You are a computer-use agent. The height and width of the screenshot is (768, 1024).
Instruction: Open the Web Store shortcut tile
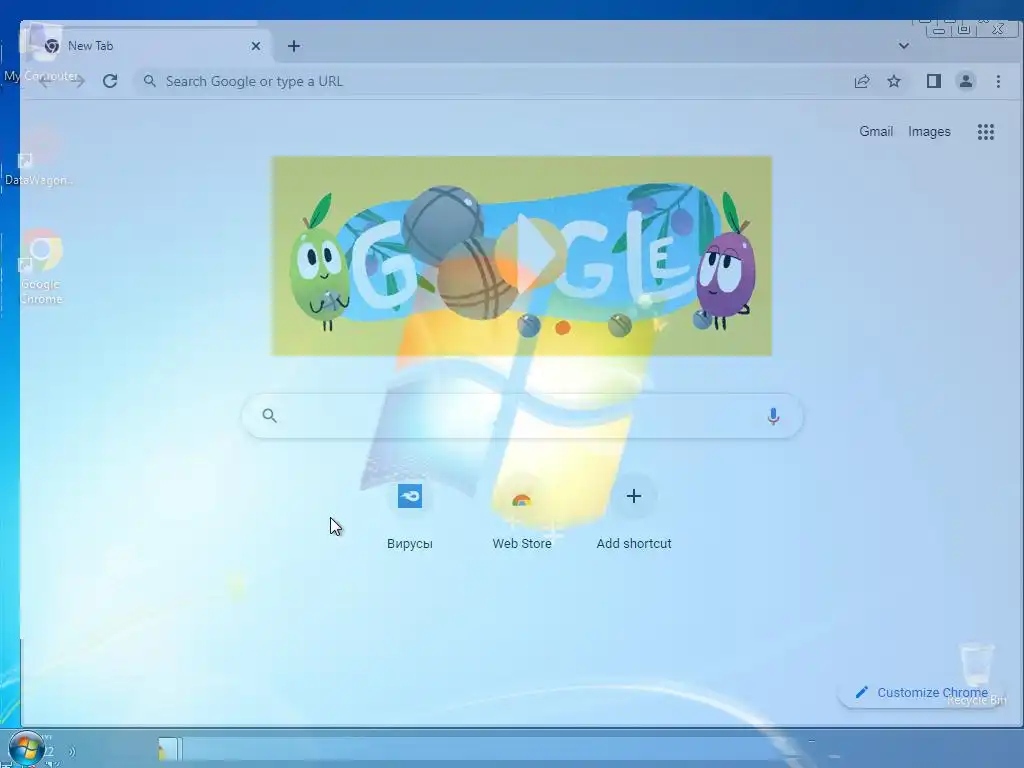point(522,515)
